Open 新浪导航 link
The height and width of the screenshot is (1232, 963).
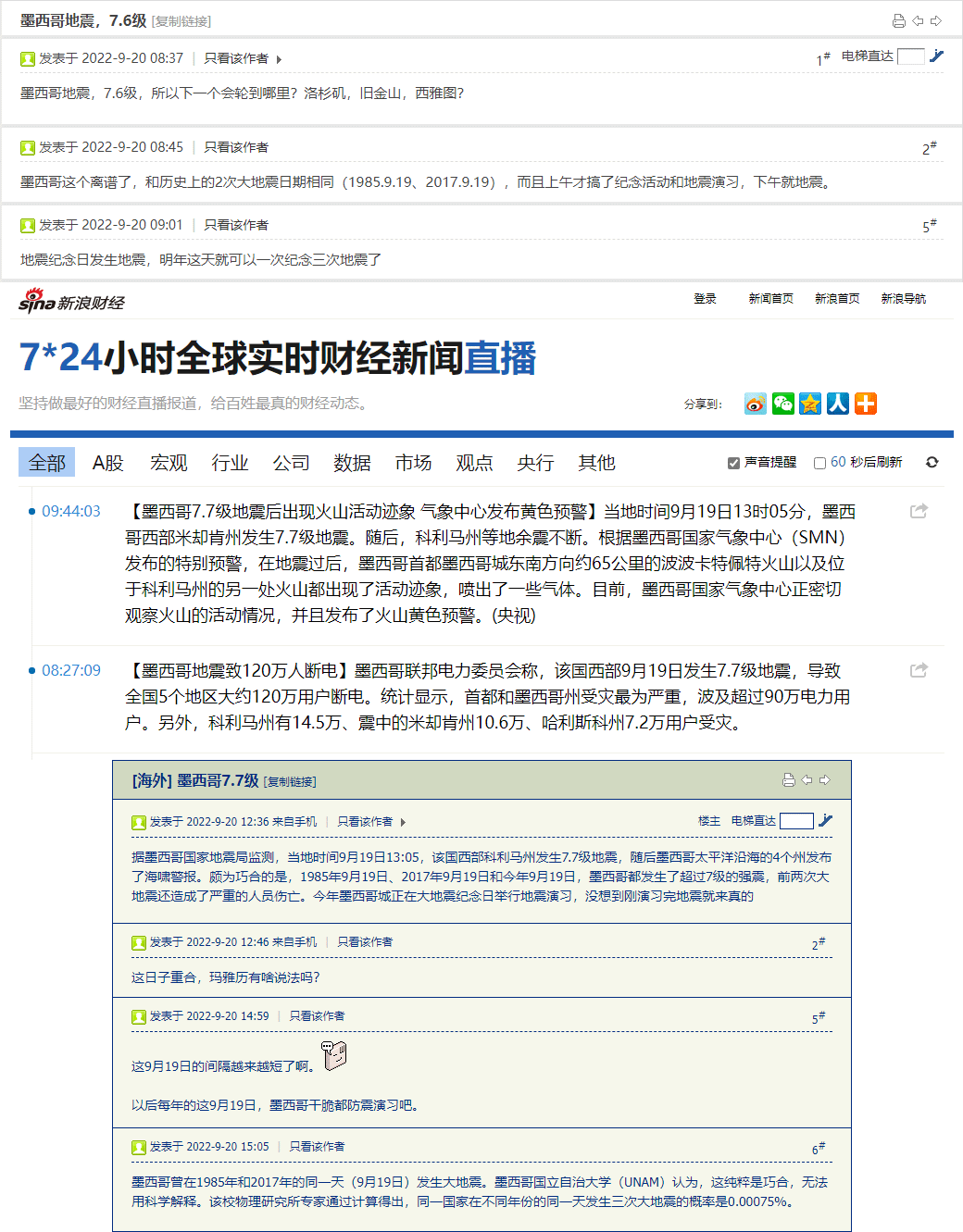(x=903, y=298)
